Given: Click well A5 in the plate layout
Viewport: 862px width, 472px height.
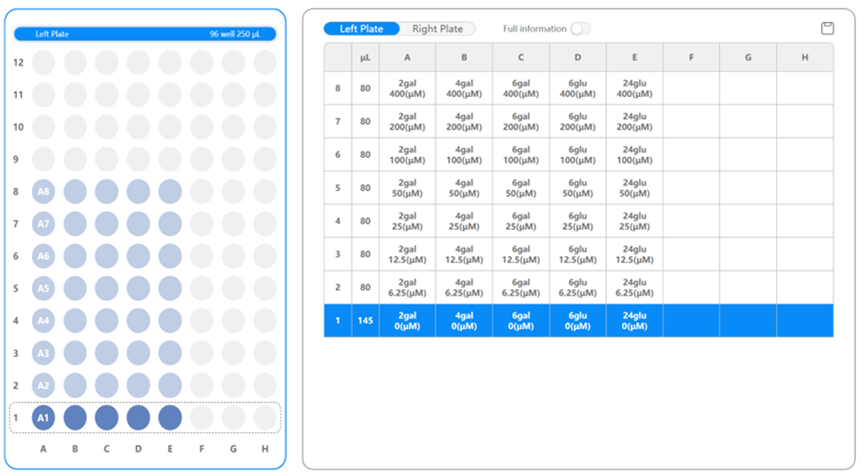Looking at the screenshot, I should tap(43, 288).
